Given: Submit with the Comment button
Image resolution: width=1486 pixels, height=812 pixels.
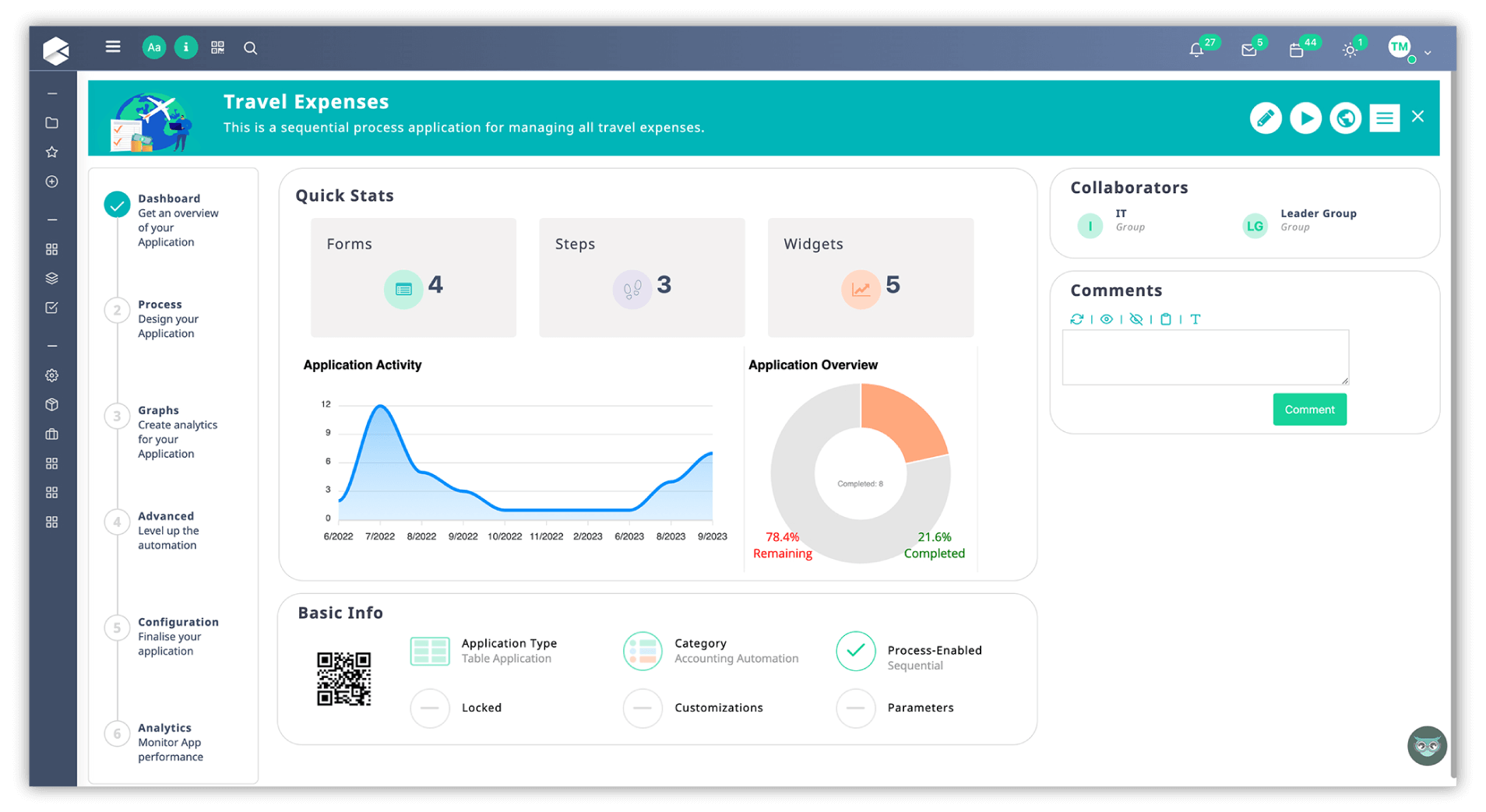Looking at the screenshot, I should pos(1309,410).
